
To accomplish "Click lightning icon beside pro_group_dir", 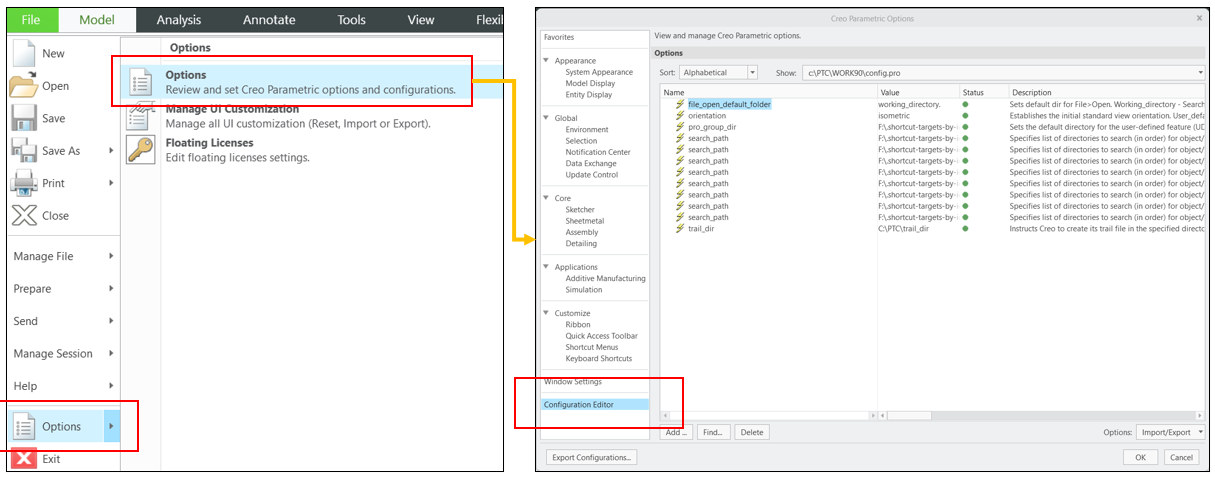I will coord(681,127).
